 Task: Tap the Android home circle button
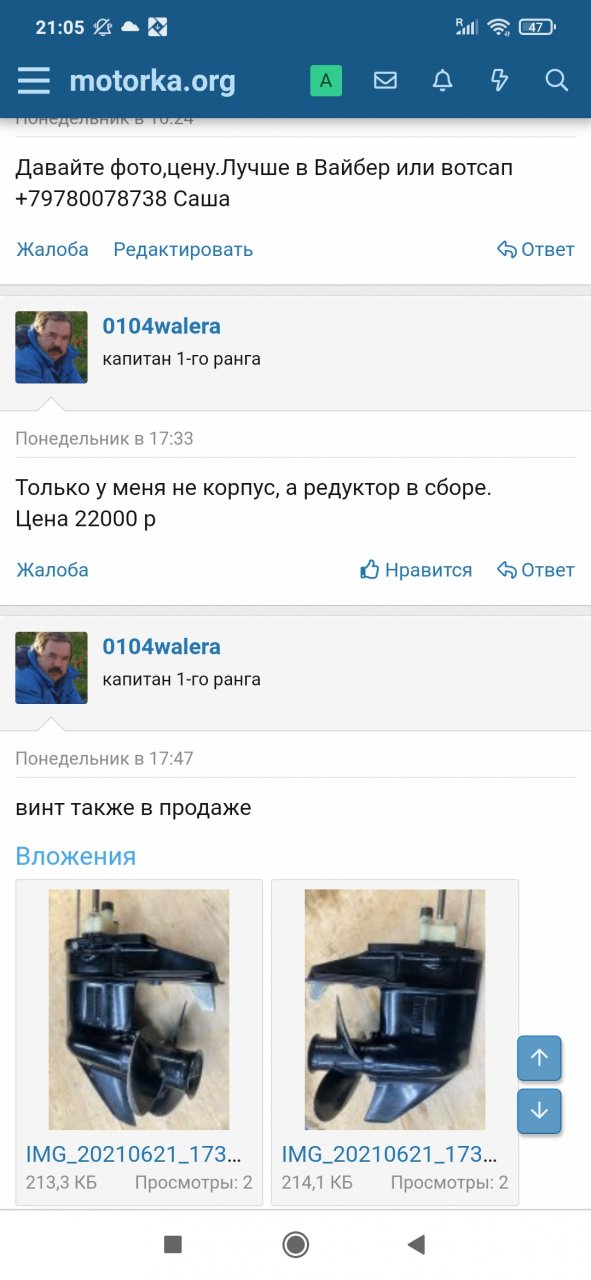[295, 1244]
